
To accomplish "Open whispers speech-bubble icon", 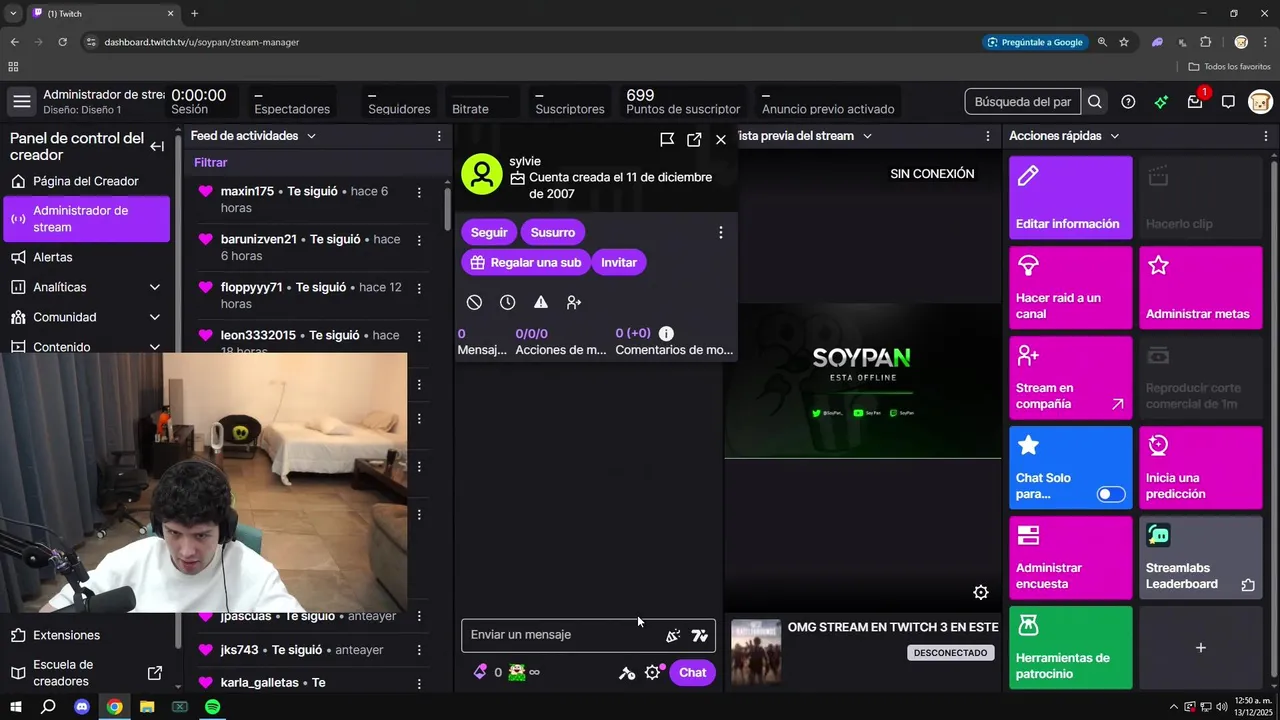I will (1228, 101).
